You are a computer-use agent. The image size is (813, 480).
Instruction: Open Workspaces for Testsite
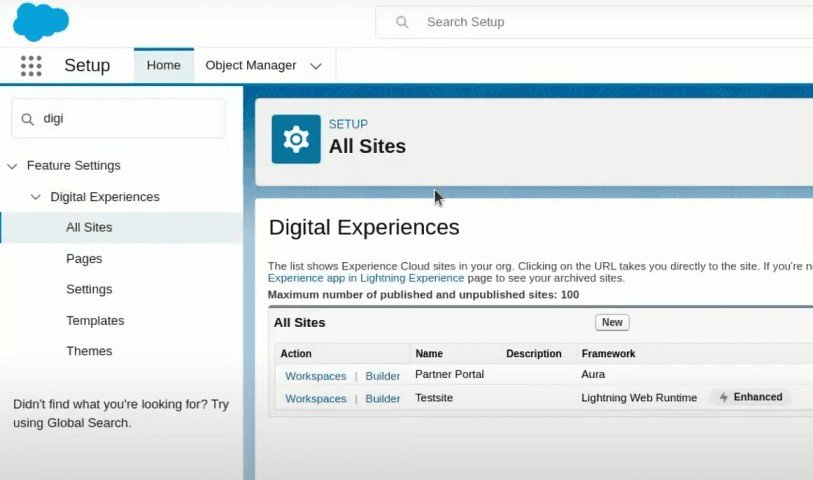316,399
